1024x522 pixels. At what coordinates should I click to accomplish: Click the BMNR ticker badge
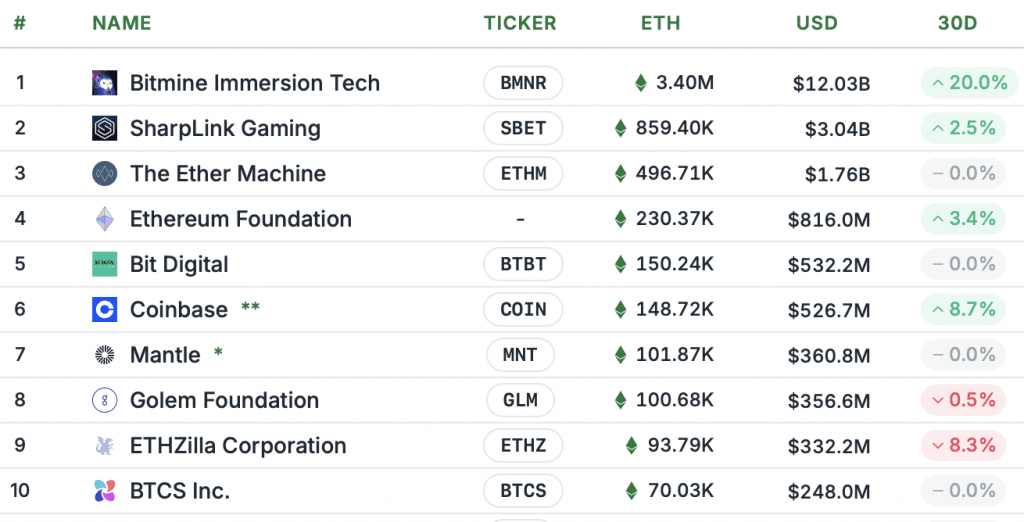(x=523, y=83)
